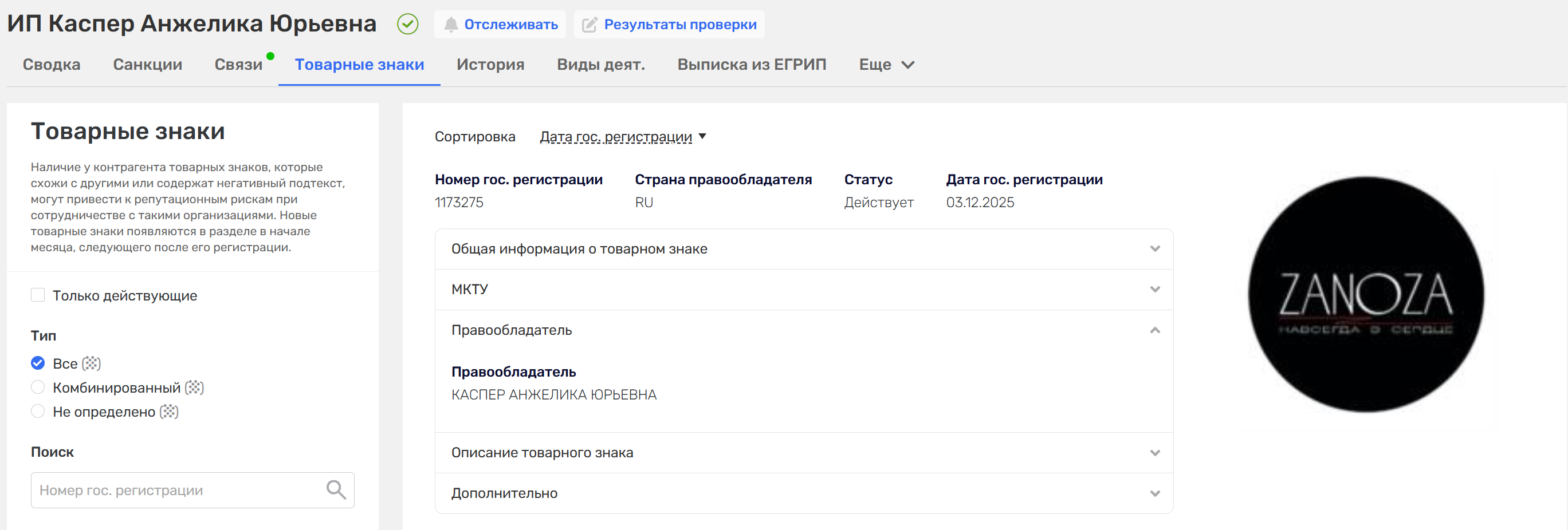Click the search magnifier icon
The height and width of the screenshot is (530, 1568).
[336, 490]
